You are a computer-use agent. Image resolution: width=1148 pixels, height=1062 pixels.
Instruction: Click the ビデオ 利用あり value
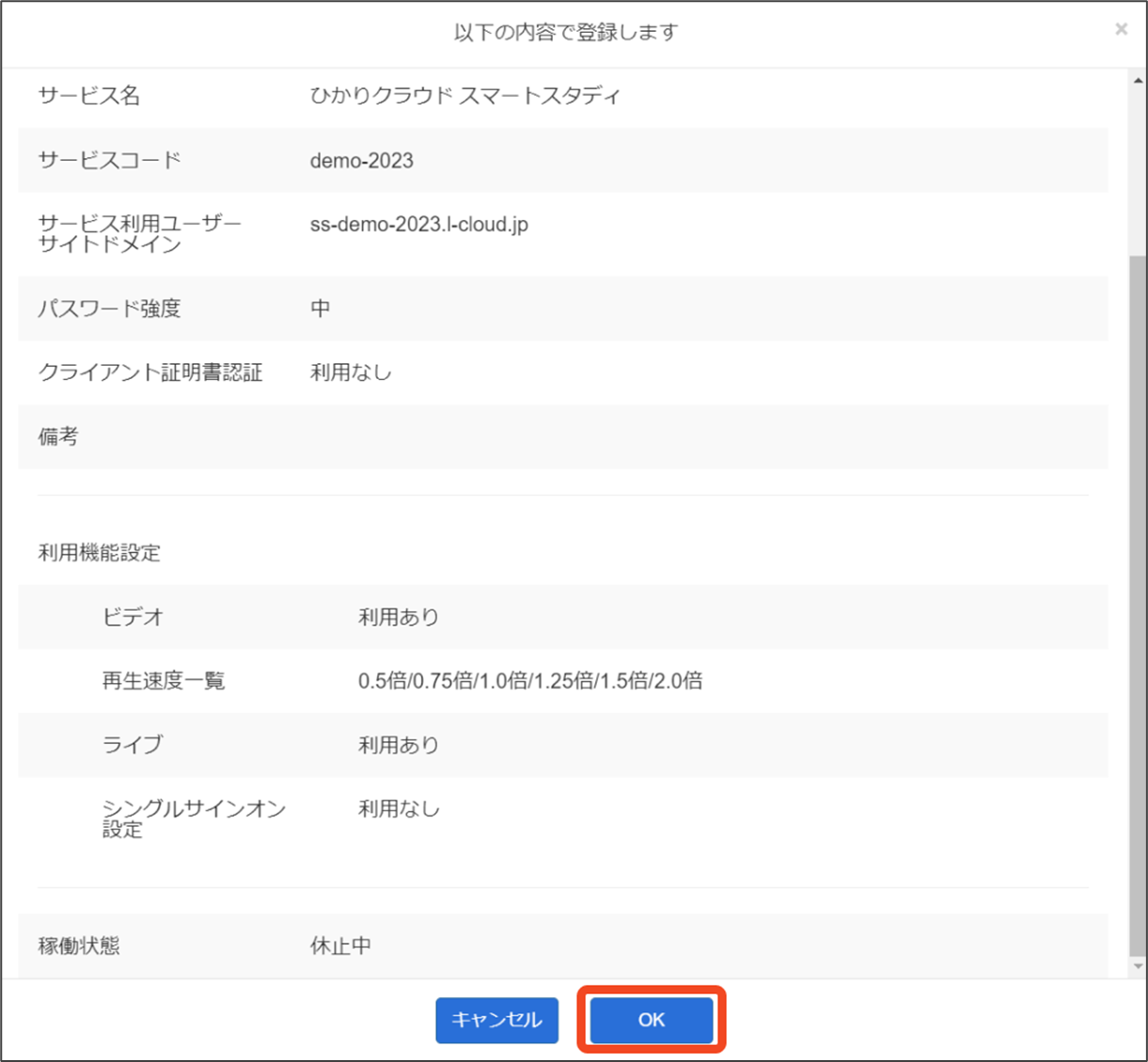pos(399,617)
